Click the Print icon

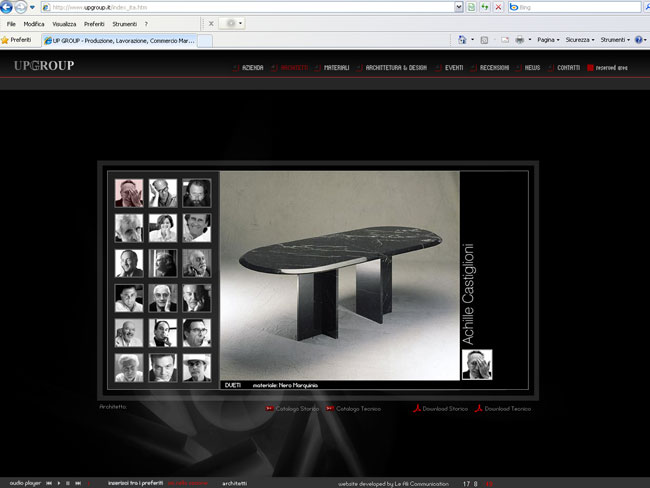click(519, 40)
